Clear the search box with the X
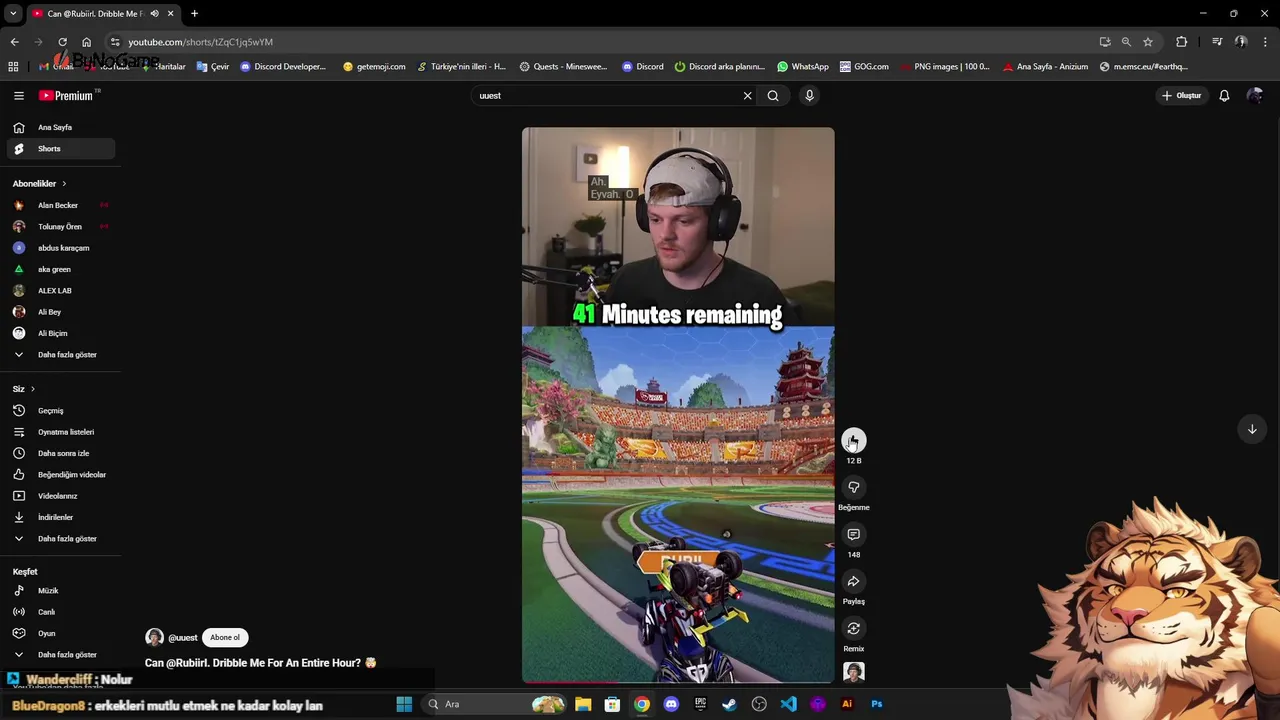 coord(747,96)
